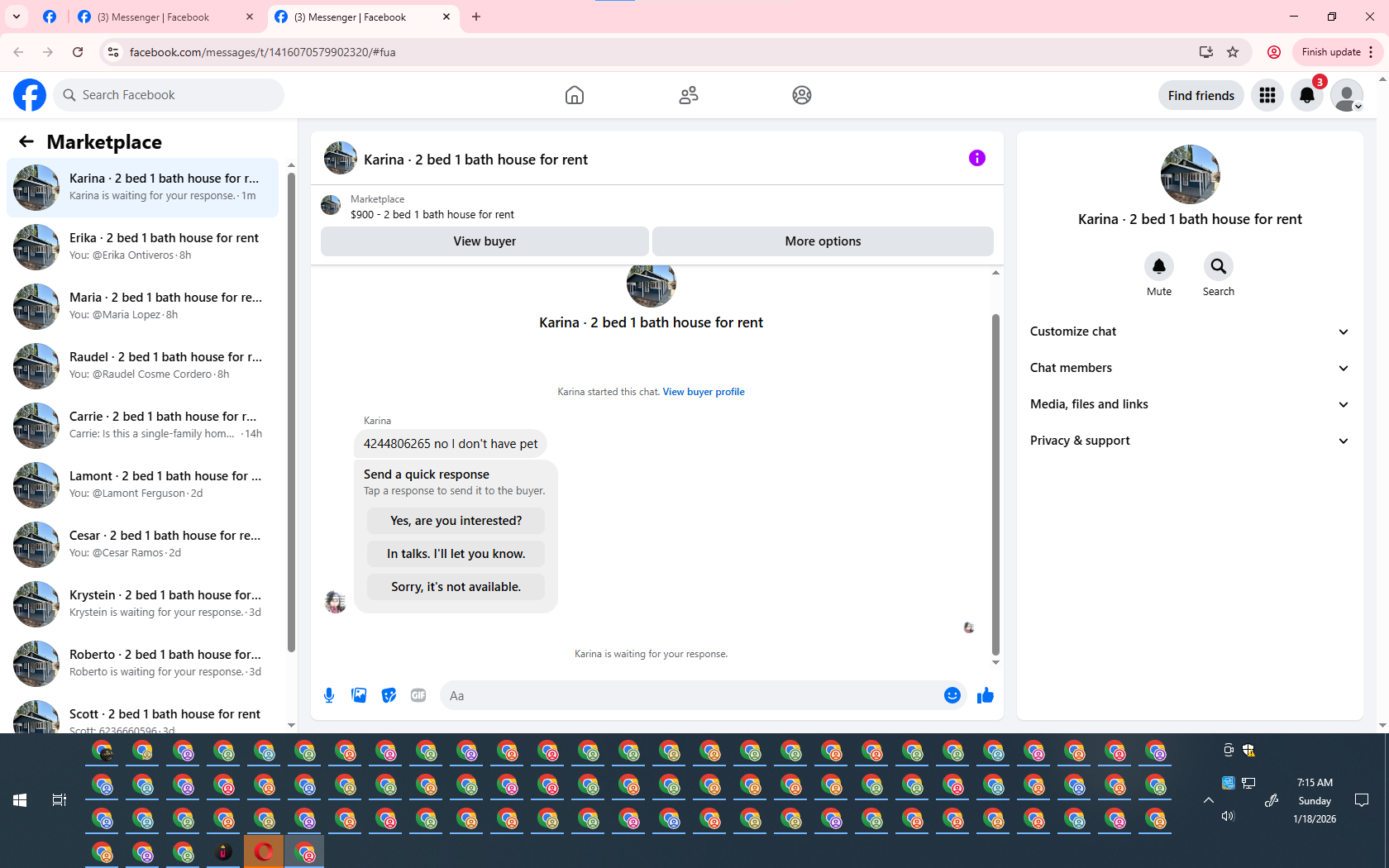Image resolution: width=1389 pixels, height=868 pixels.
Task: Click the Facebook logo icon
Action: pyautogui.click(x=30, y=95)
